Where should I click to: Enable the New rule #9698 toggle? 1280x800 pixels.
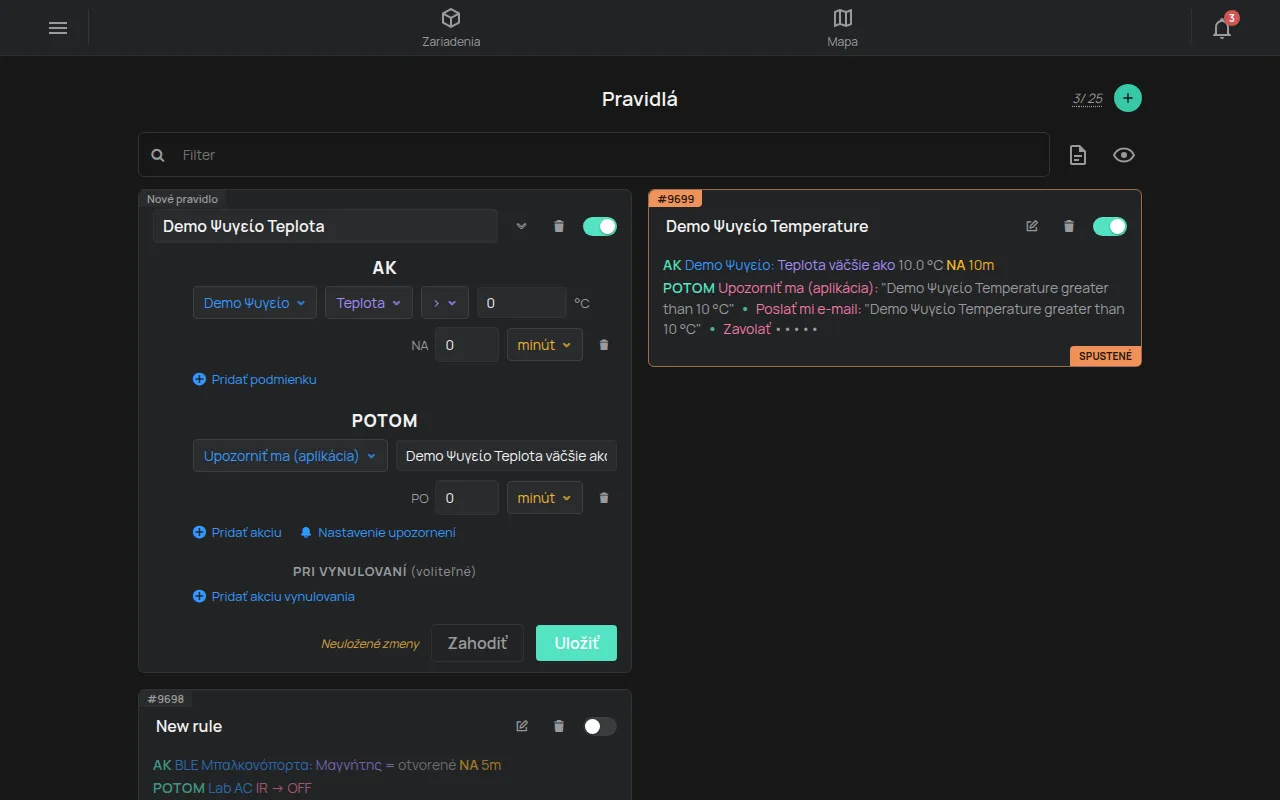coord(600,726)
